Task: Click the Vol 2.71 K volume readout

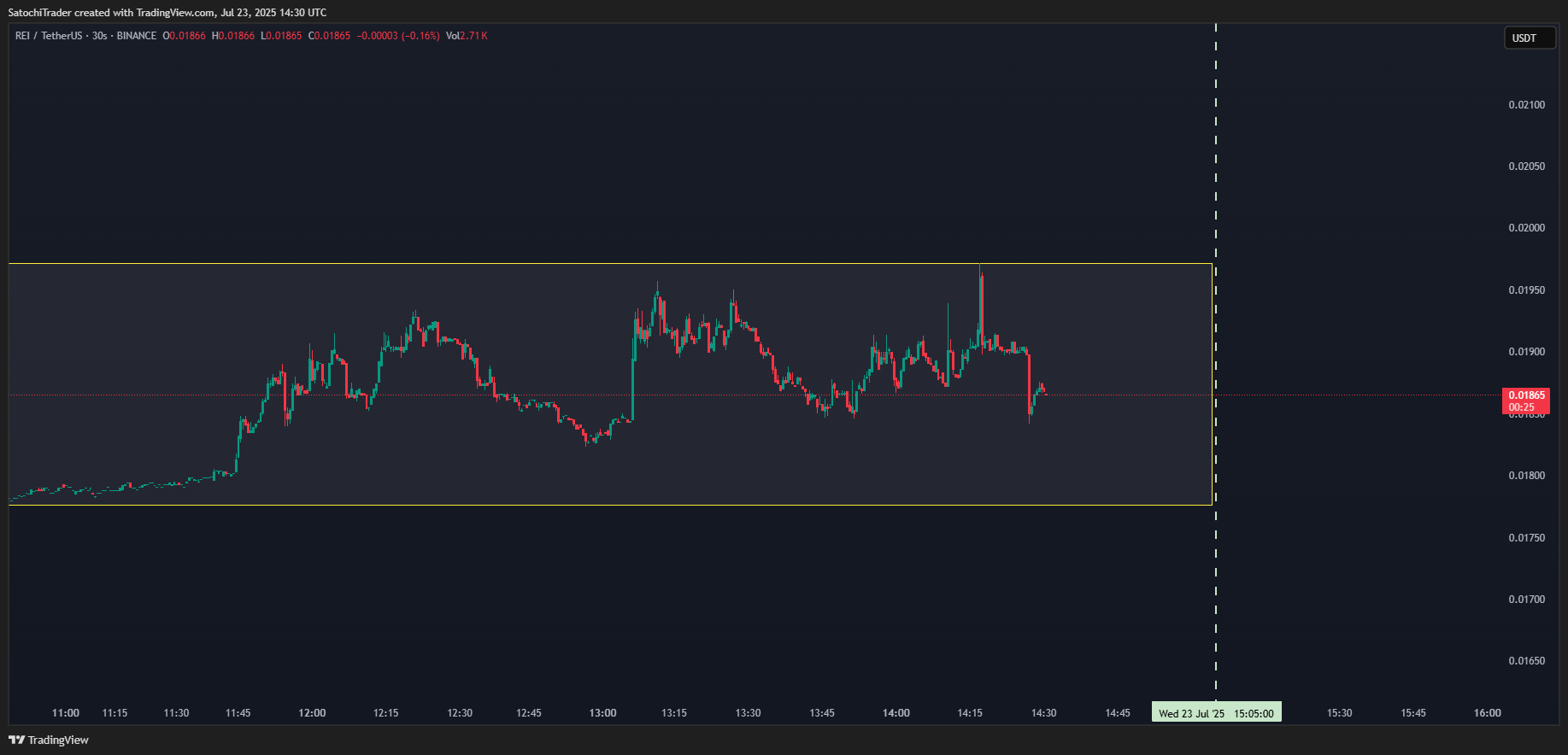Action: point(467,36)
